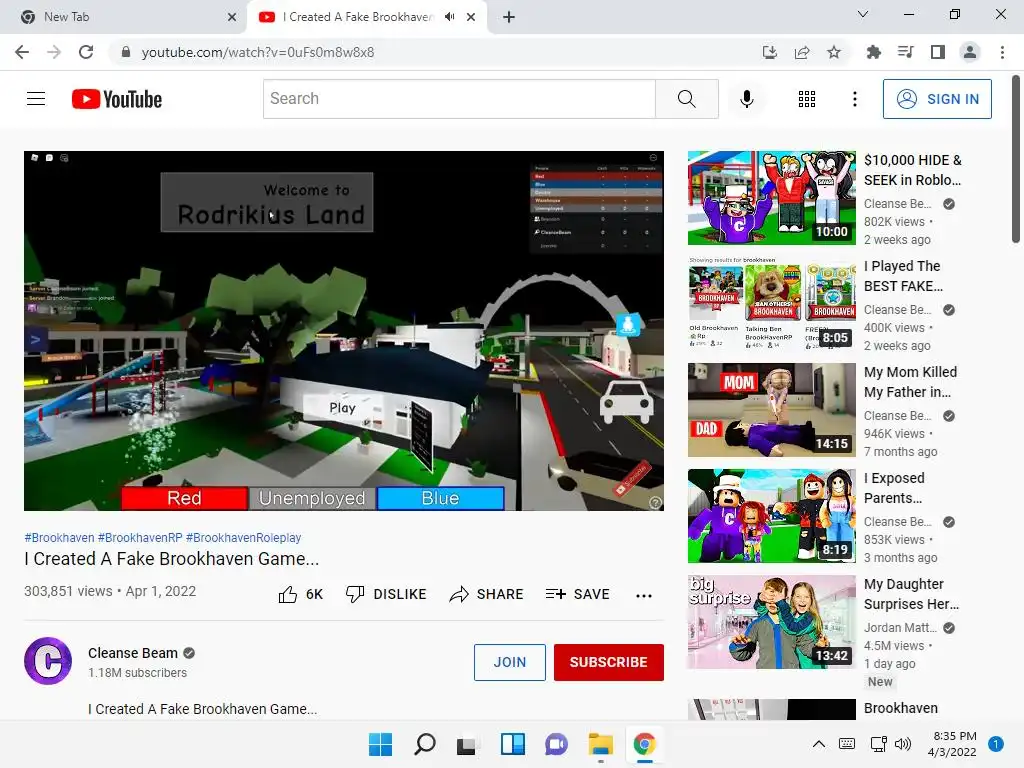Open the Jordan Matt channel name

pos(901,628)
